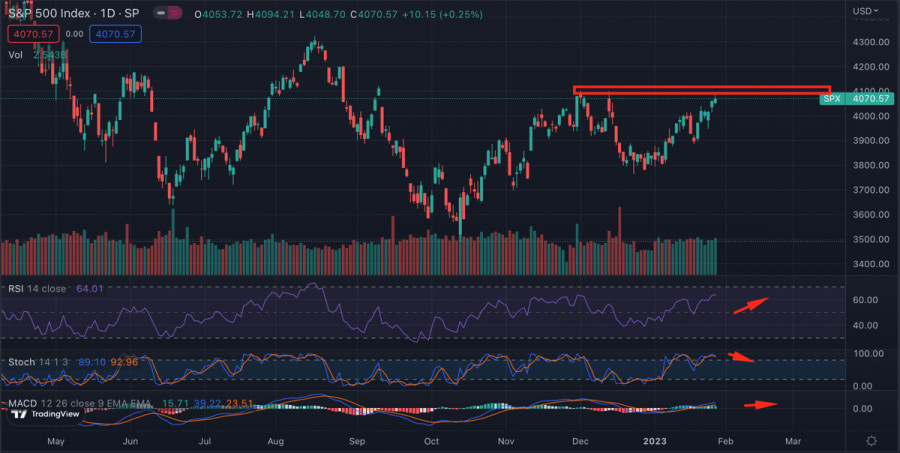The height and width of the screenshot is (453, 900).
Task: Click the Feb time axis label
Action: (725, 441)
